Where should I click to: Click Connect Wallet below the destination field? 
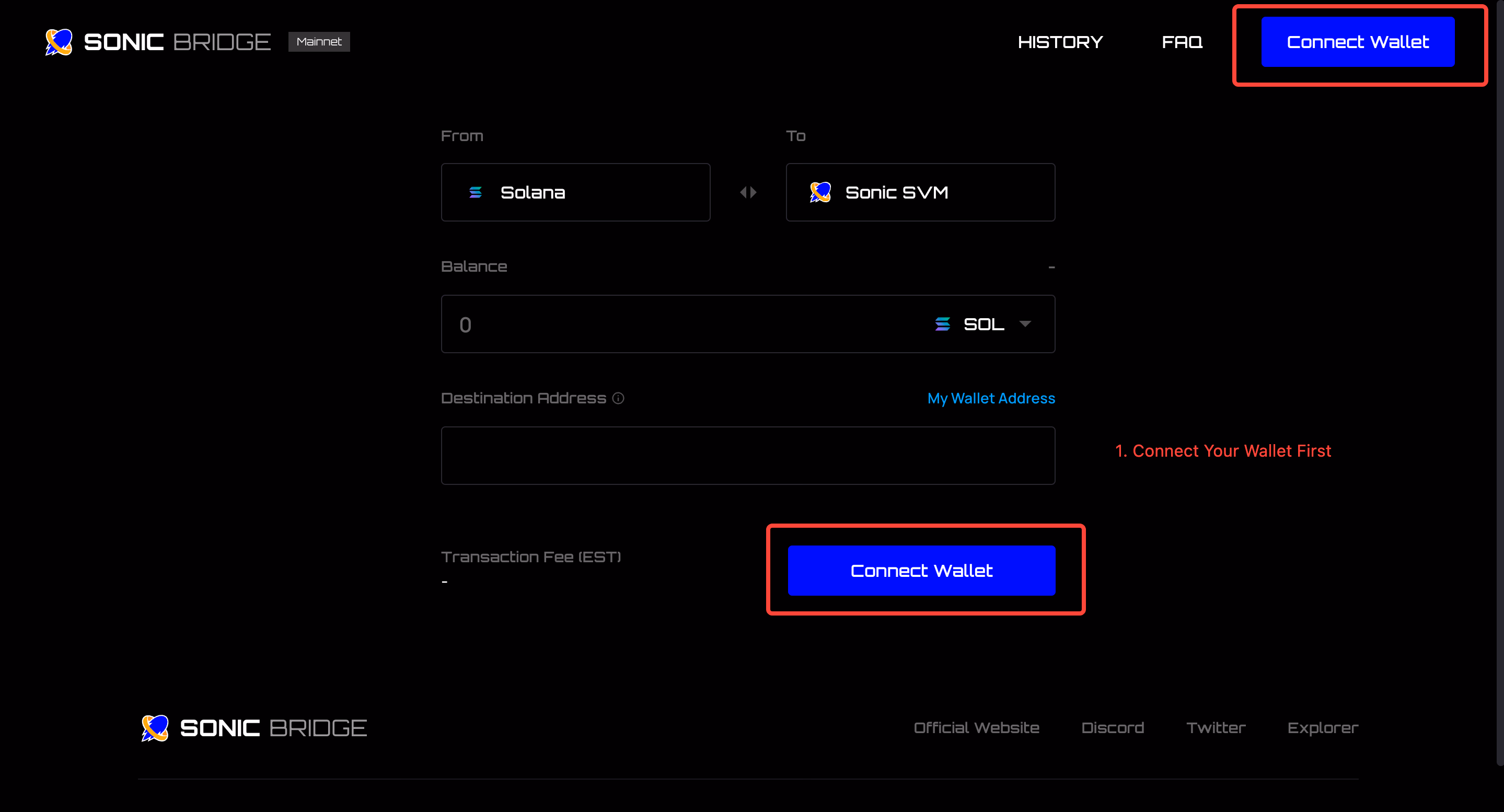click(921, 570)
